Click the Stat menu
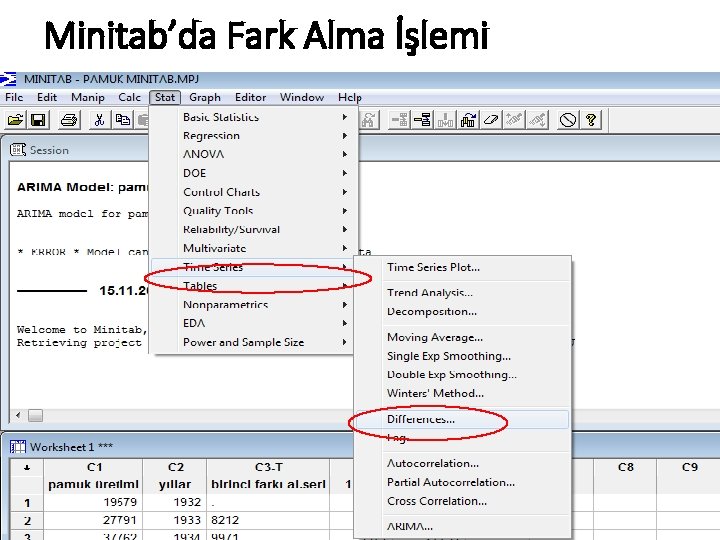This screenshot has width=720, height=540. tap(165, 97)
